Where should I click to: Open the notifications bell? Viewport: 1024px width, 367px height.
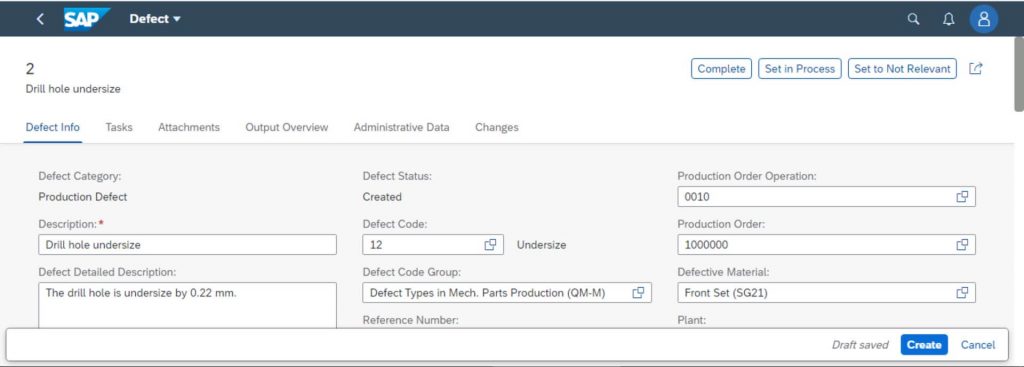pos(949,19)
